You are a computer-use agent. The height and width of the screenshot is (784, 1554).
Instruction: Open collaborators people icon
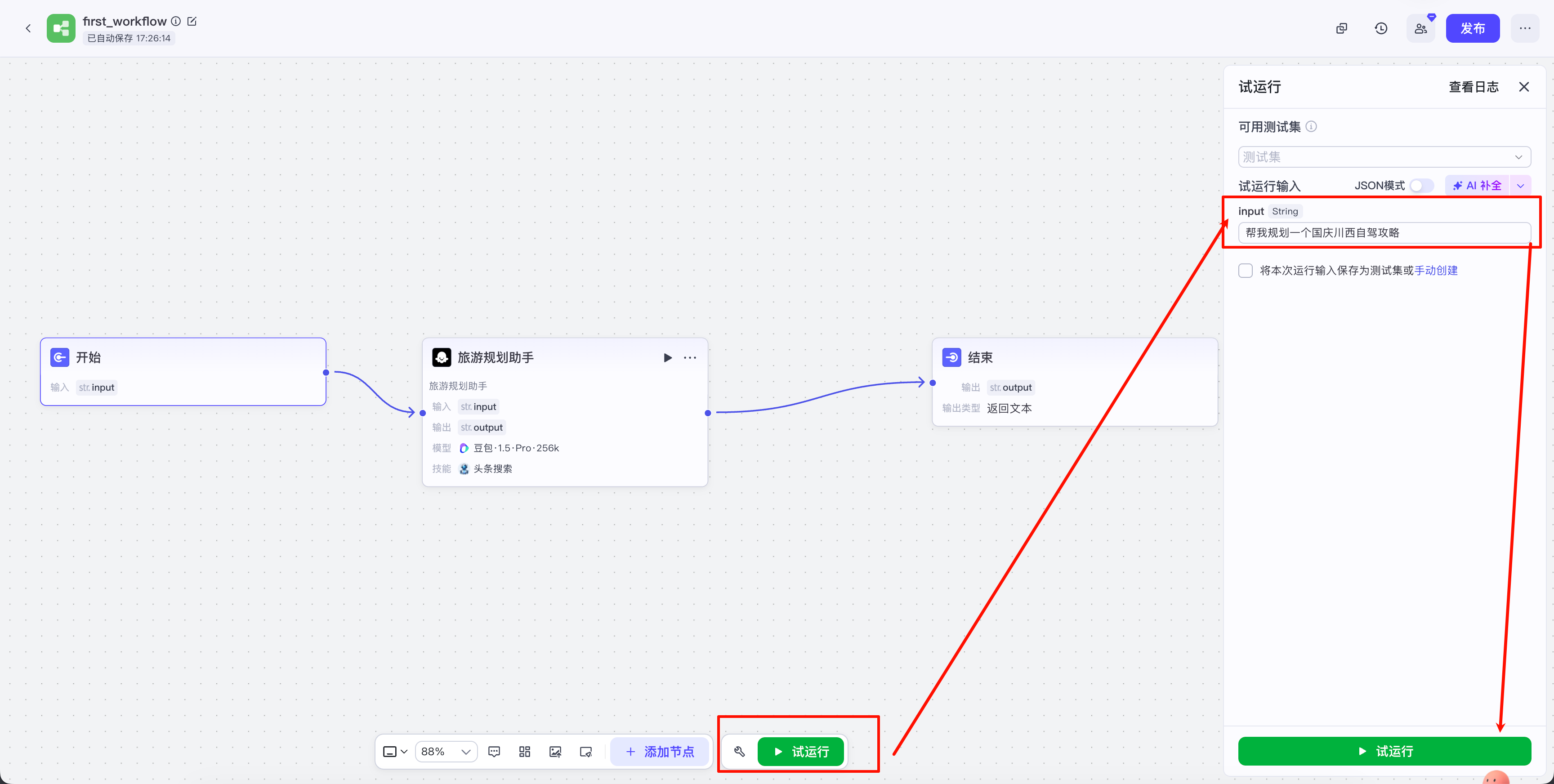tap(1421, 28)
